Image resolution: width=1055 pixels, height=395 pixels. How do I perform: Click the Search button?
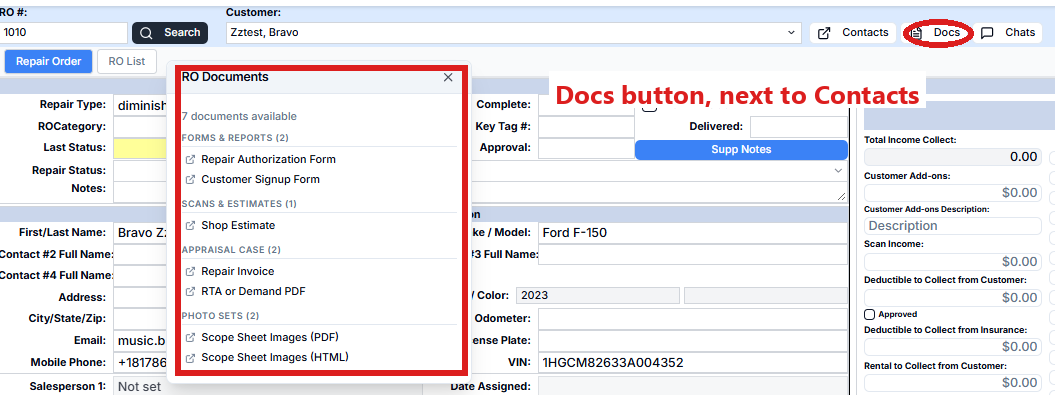(x=170, y=33)
